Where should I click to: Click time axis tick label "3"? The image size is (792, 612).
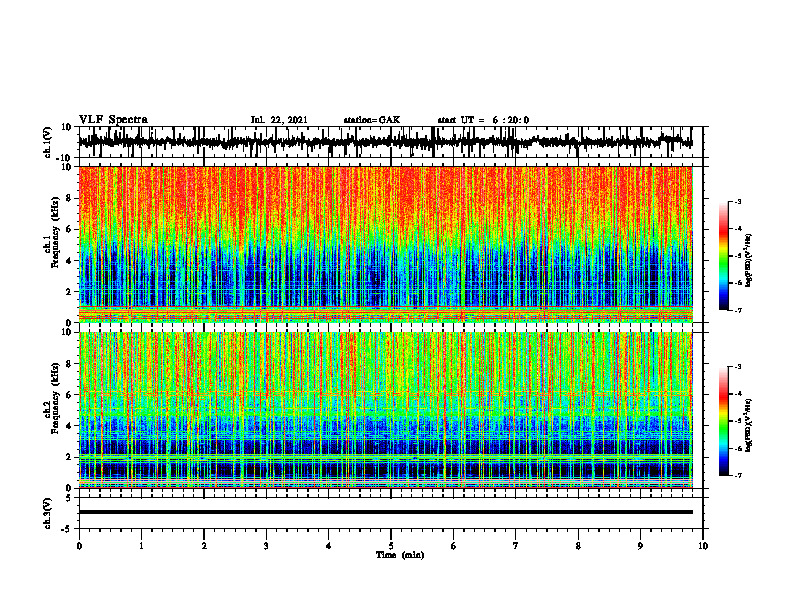pos(266,546)
